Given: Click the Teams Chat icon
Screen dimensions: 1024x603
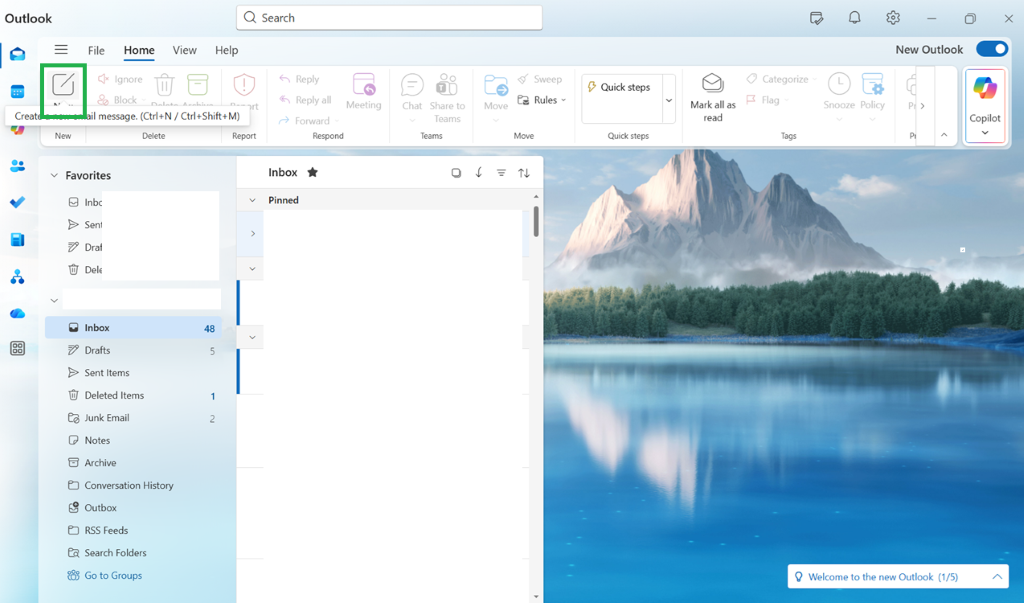Looking at the screenshot, I should pos(412,85).
